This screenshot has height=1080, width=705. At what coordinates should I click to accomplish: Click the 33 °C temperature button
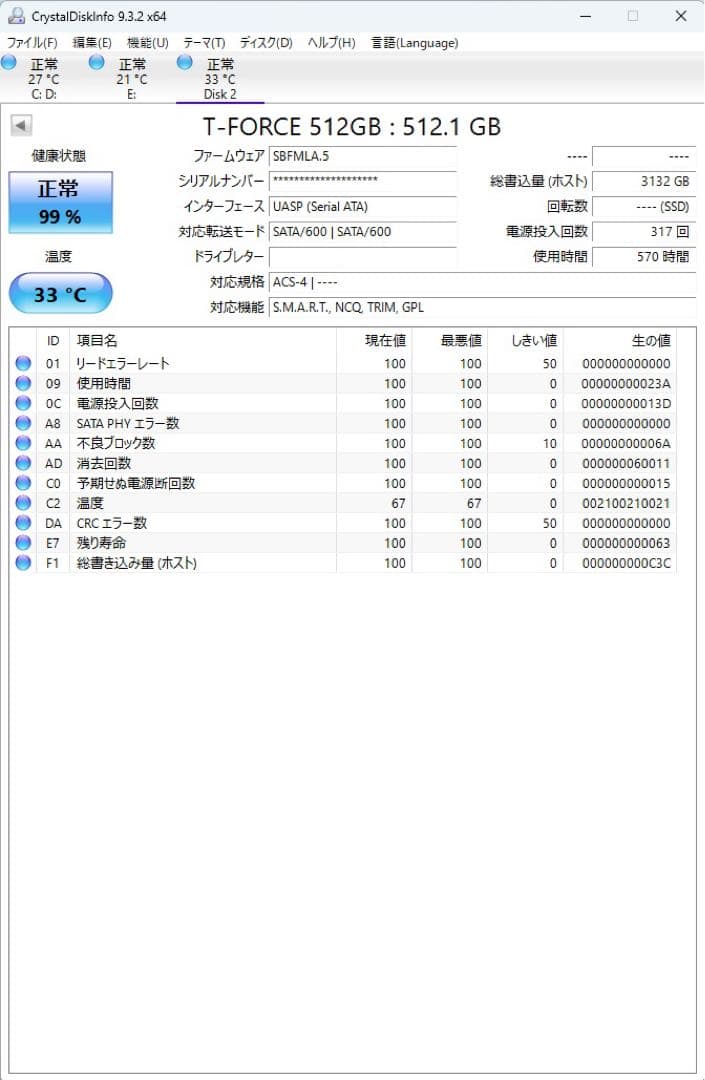[x=61, y=294]
